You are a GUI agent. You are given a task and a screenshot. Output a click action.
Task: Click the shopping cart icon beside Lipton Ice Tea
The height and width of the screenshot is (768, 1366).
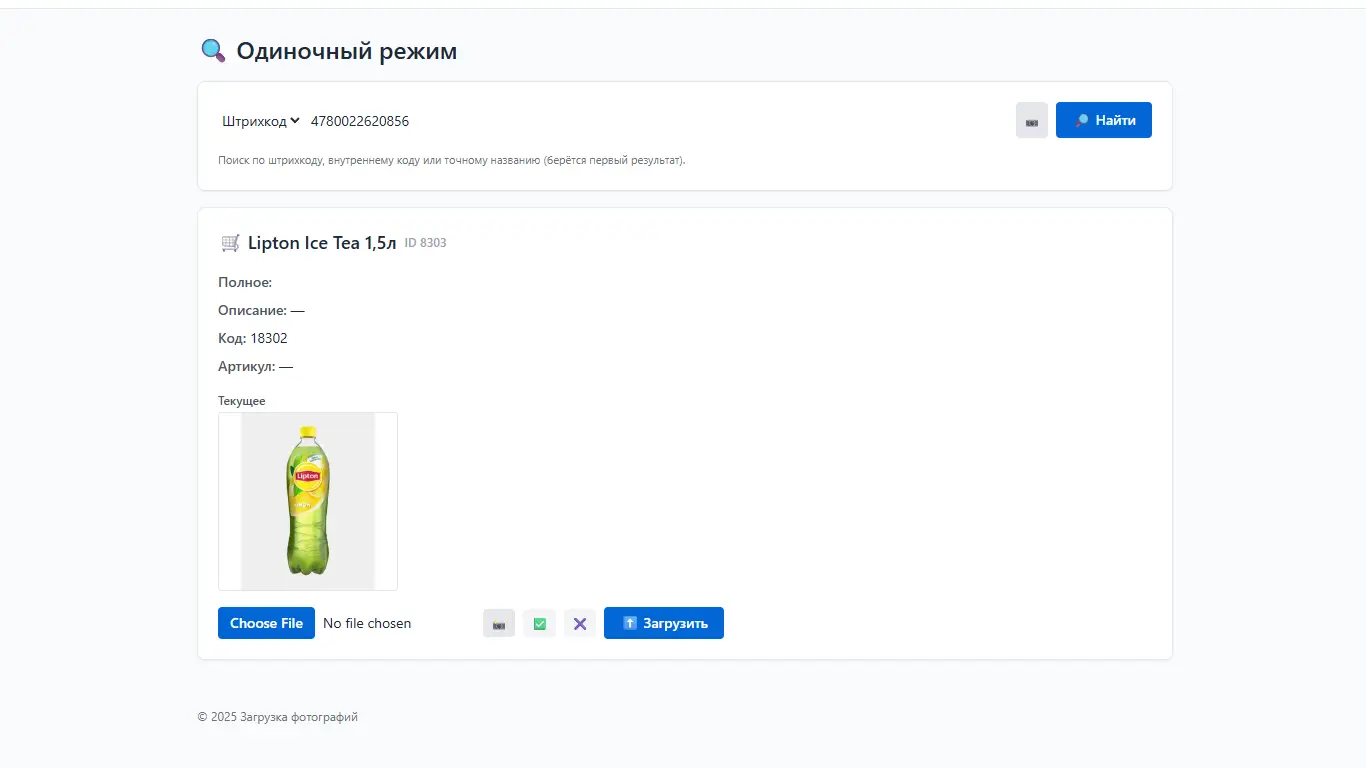point(230,243)
